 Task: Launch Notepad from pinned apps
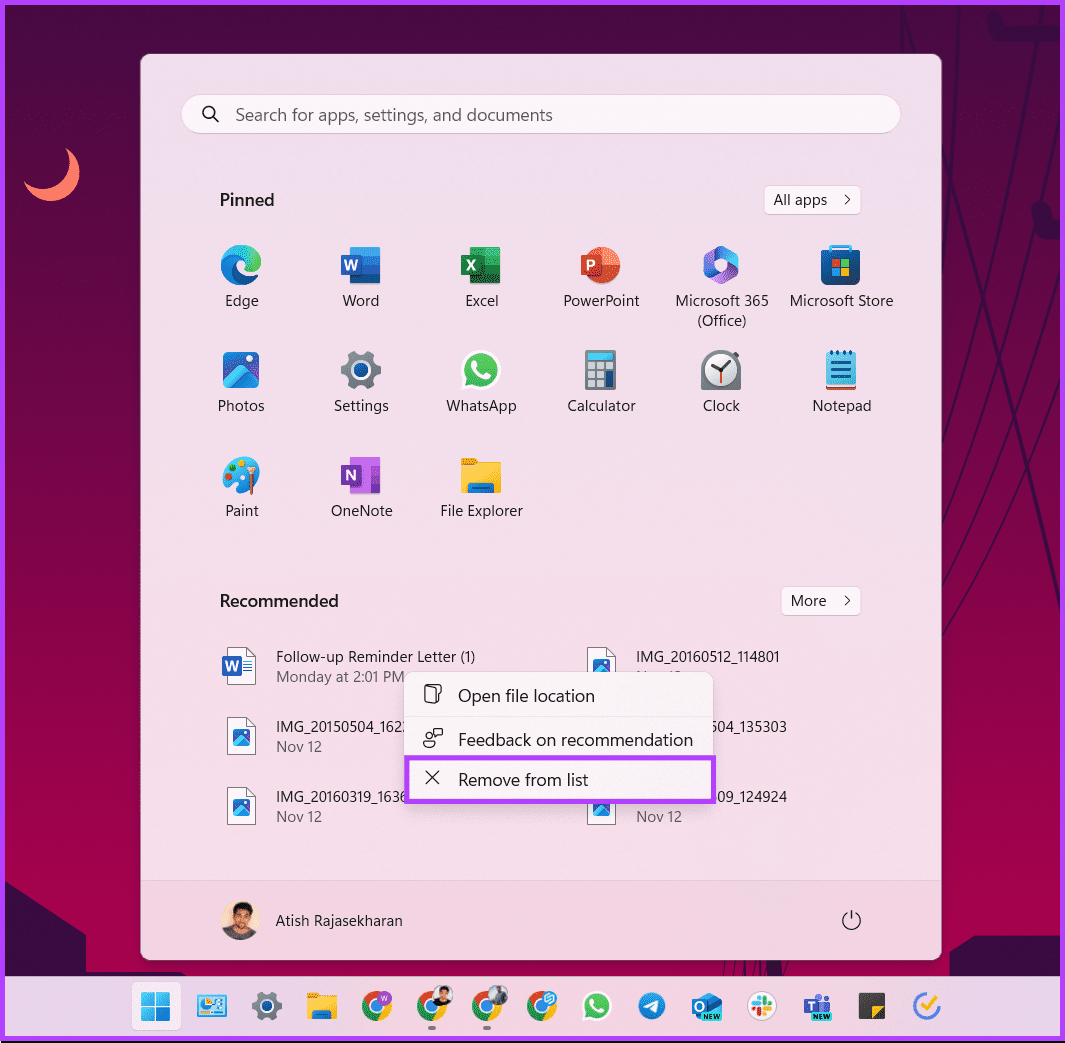tap(841, 382)
